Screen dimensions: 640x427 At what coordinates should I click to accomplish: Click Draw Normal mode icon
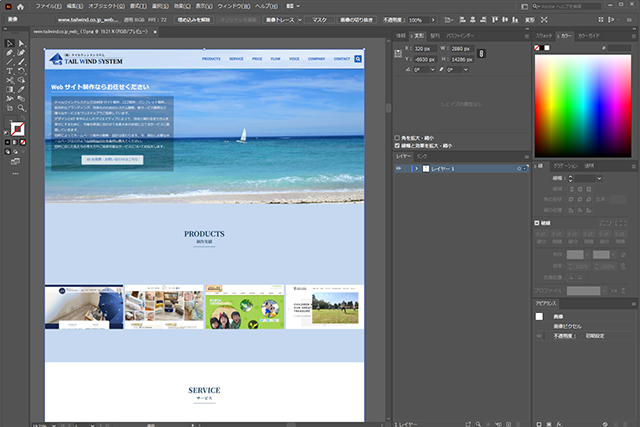click(7, 152)
